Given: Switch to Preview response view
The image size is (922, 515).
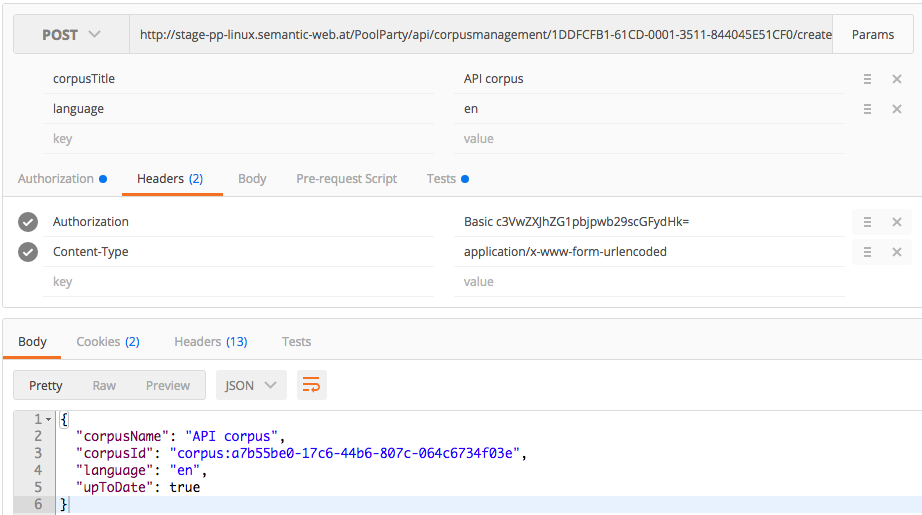Looking at the screenshot, I should click(167, 385).
